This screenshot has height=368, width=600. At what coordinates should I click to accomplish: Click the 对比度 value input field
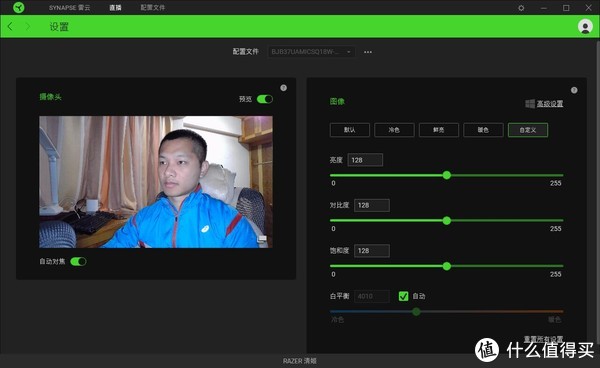point(372,205)
